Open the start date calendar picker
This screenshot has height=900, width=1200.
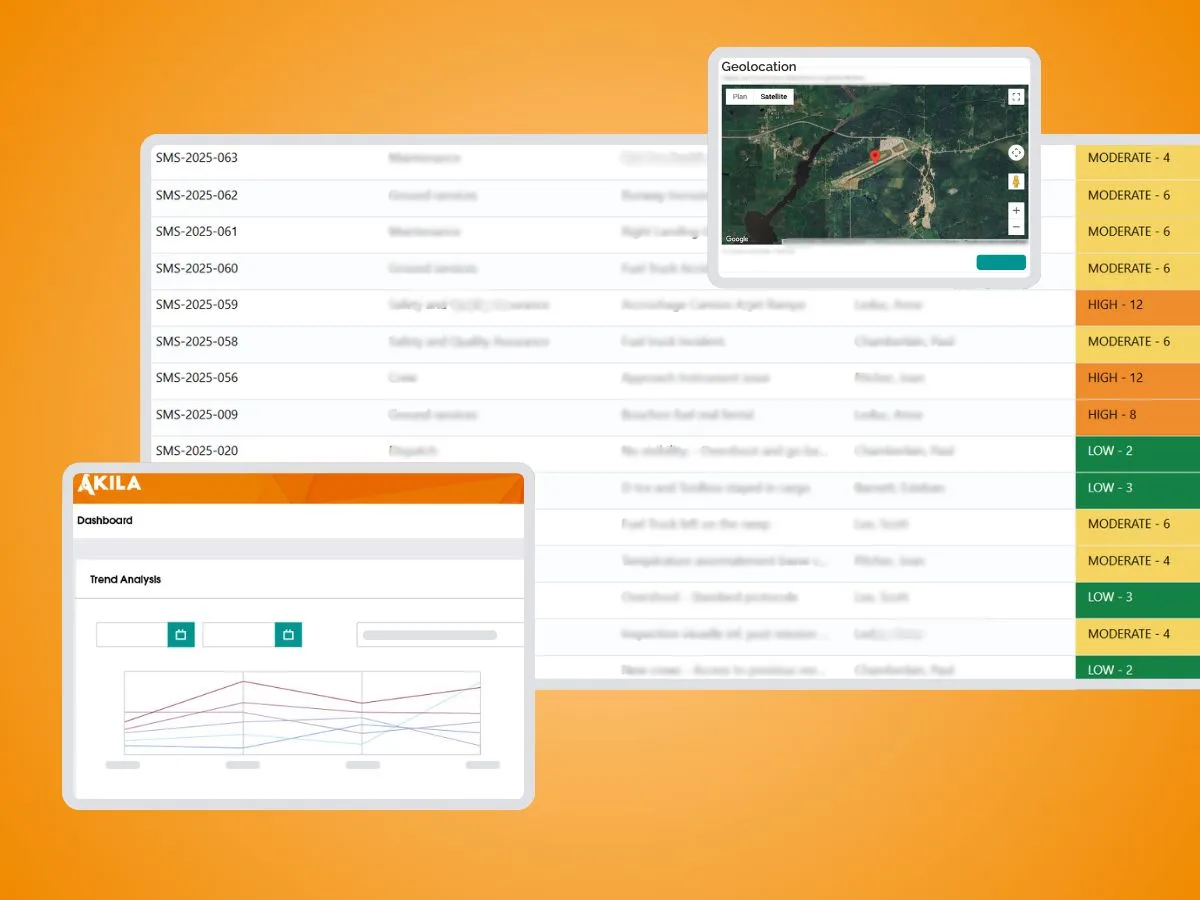tap(181, 634)
